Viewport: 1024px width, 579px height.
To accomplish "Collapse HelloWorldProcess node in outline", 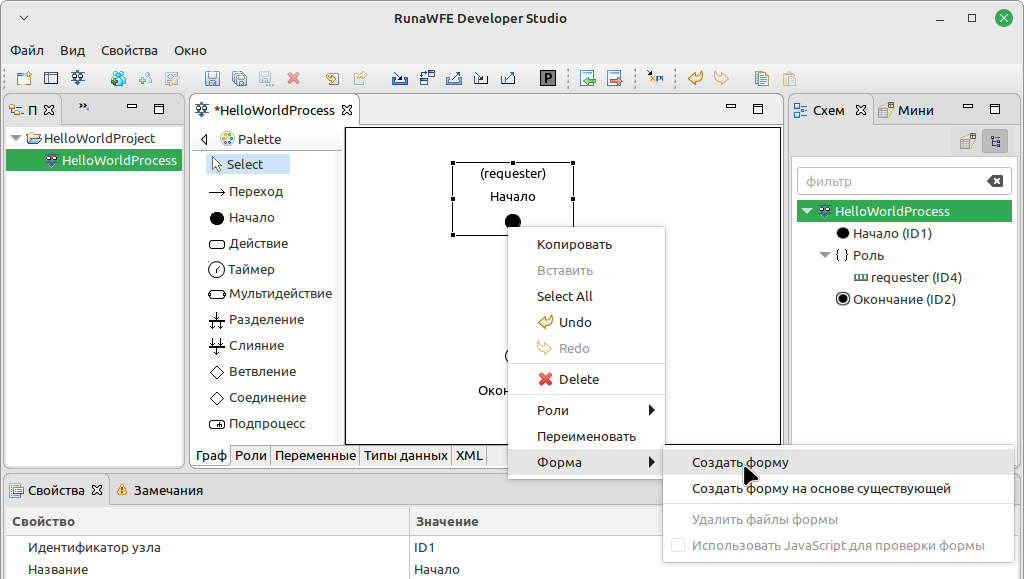I will point(807,211).
